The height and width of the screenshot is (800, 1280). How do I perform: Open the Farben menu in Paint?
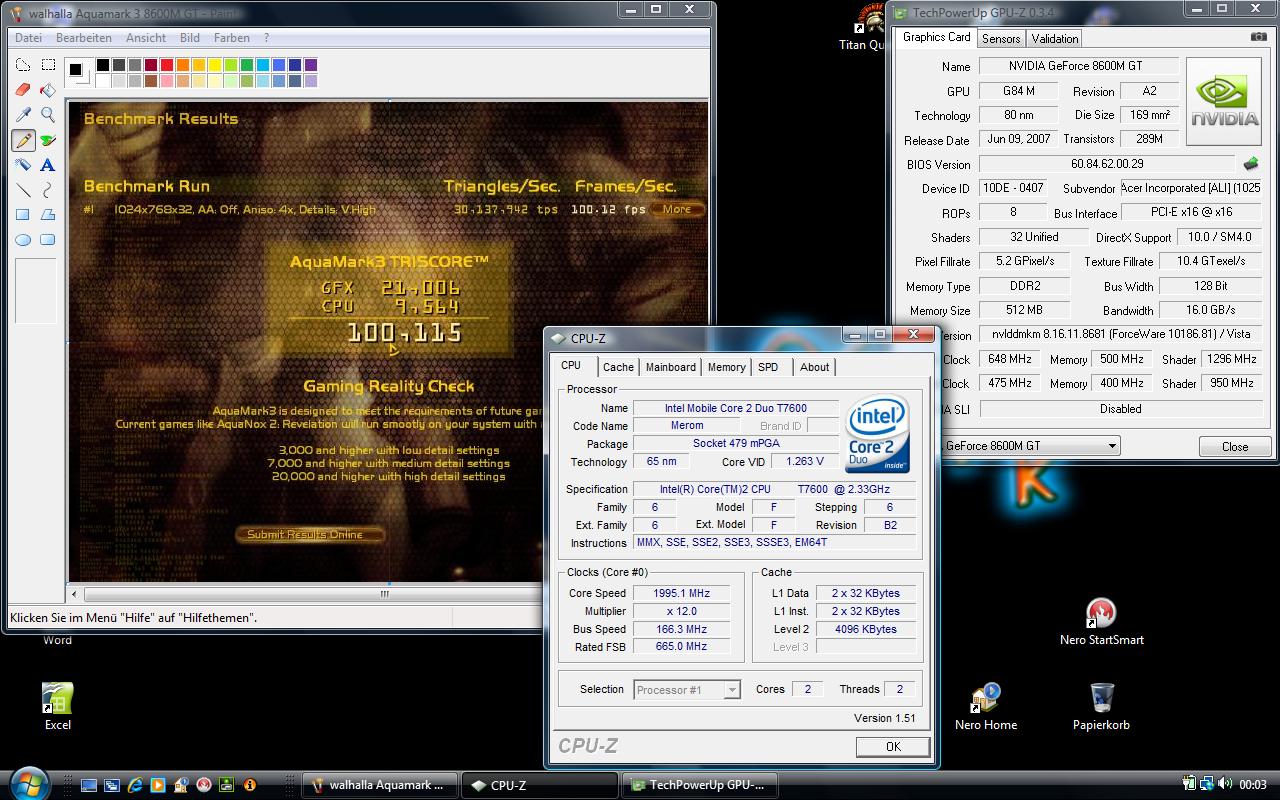click(232, 38)
